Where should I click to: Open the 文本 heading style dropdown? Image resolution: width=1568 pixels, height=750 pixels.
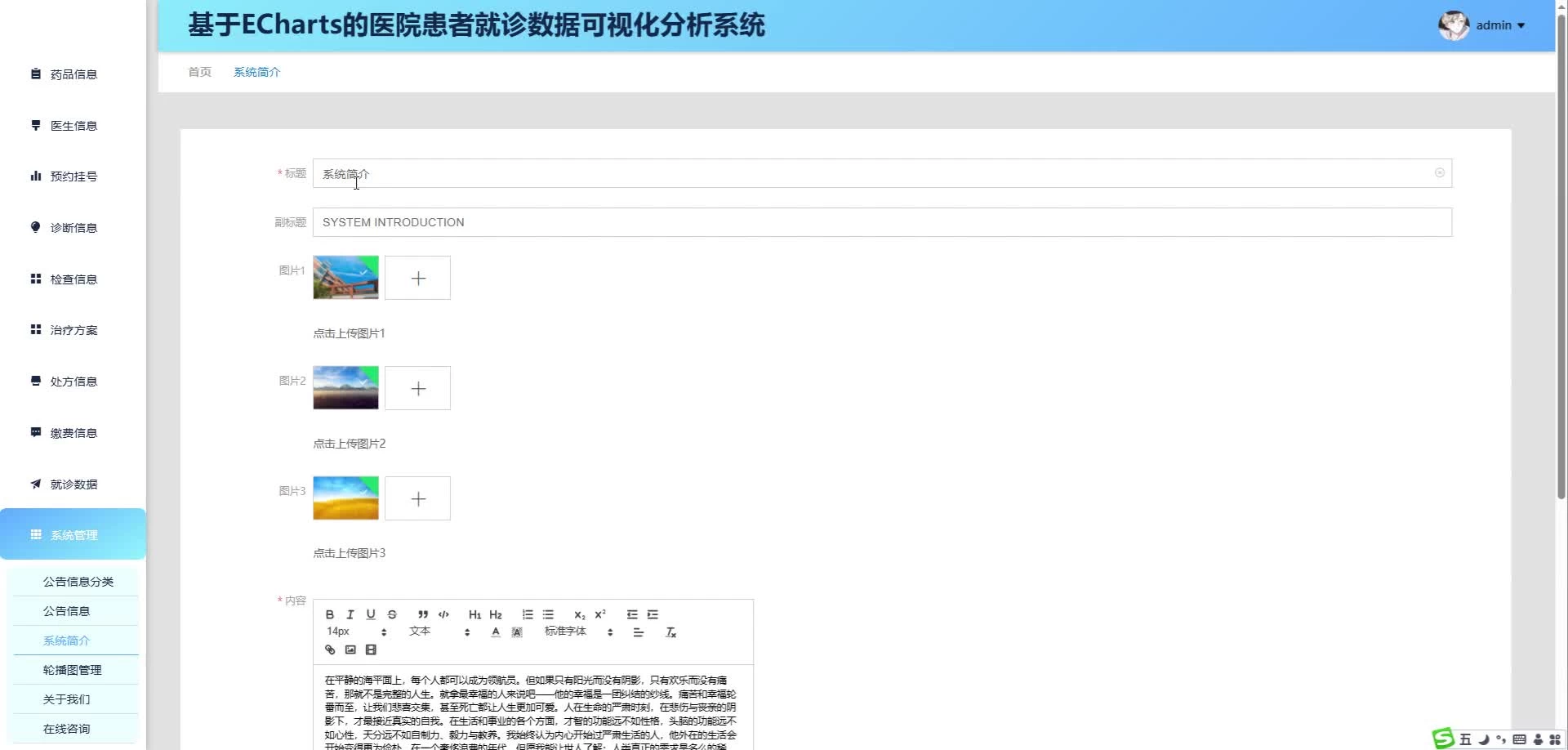coord(439,632)
